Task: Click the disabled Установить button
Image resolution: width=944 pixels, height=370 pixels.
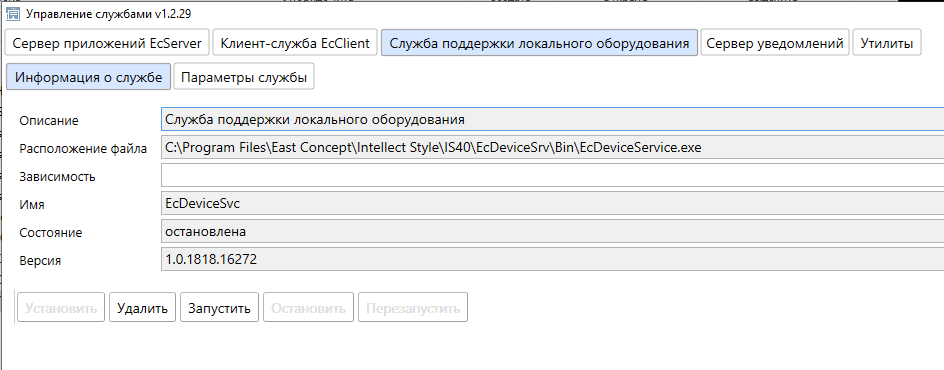Action: point(61,309)
